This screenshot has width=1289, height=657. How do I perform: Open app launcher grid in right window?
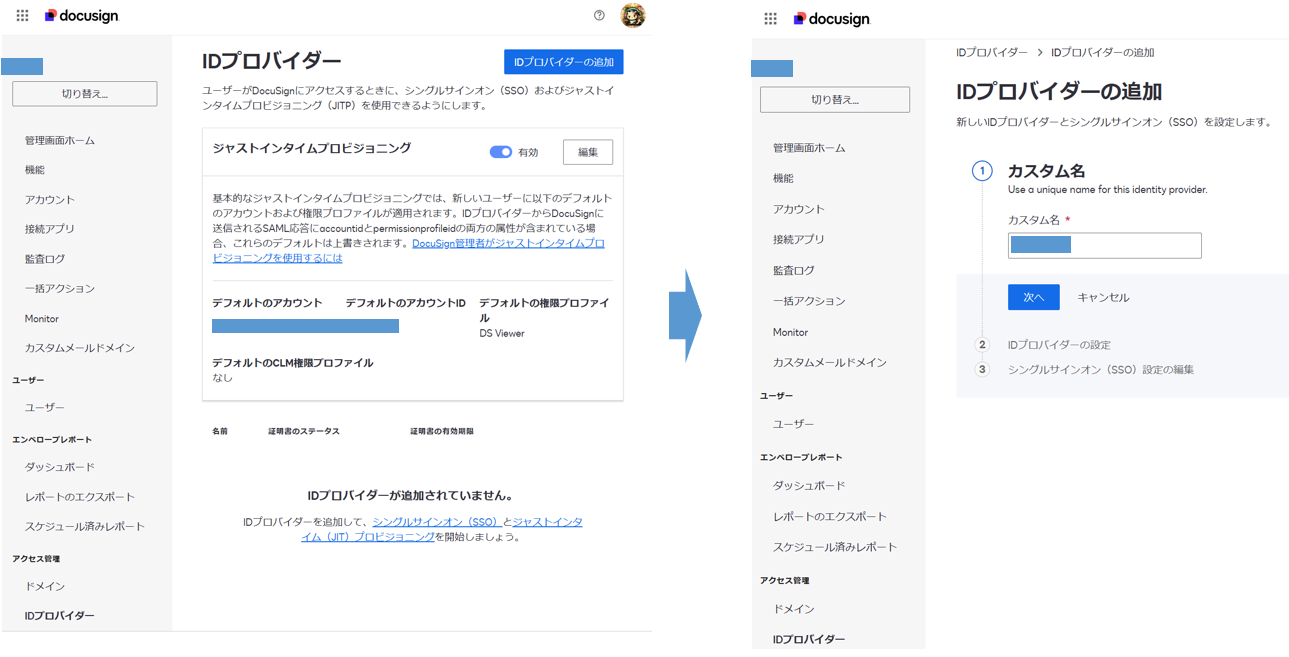pos(770,18)
